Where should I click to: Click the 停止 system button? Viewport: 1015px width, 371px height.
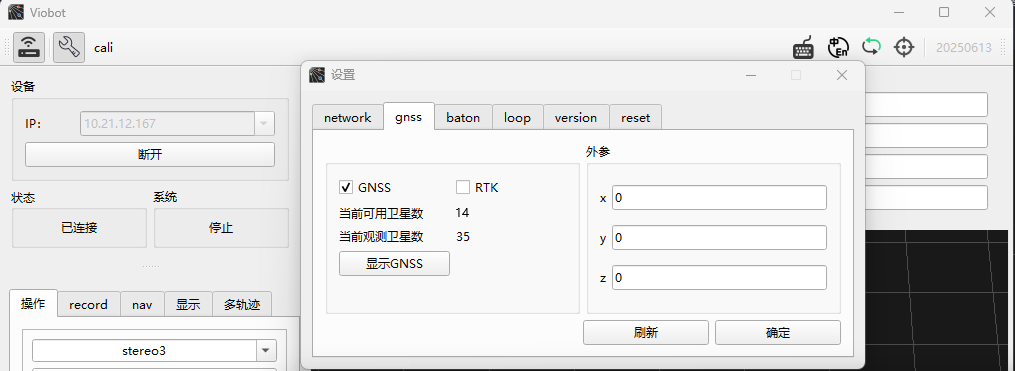coord(221,228)
